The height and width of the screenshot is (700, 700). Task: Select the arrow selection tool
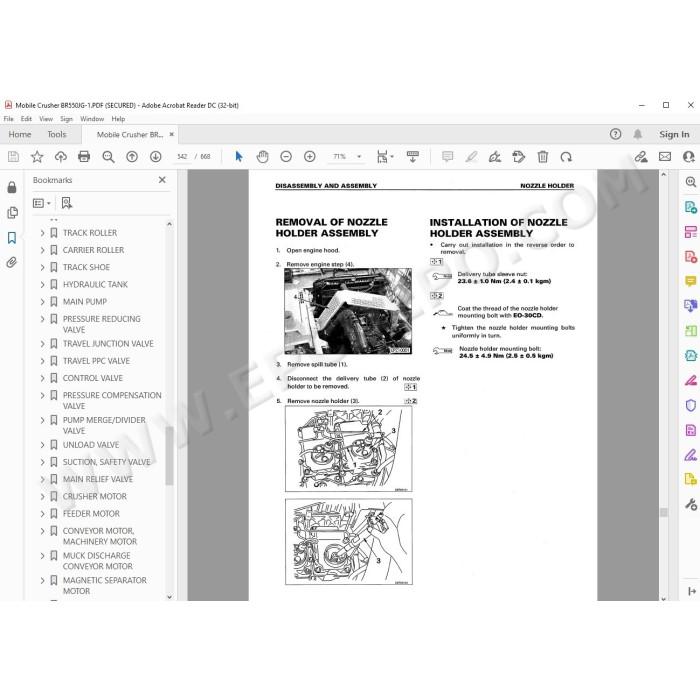[x=239, y=157]
